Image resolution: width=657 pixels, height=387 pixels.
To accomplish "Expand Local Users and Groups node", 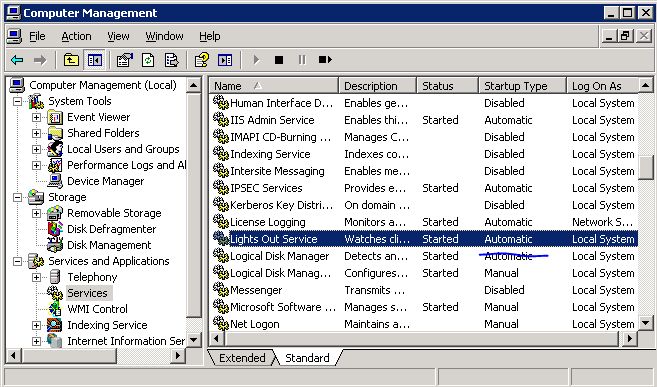I will pos(36,150).
